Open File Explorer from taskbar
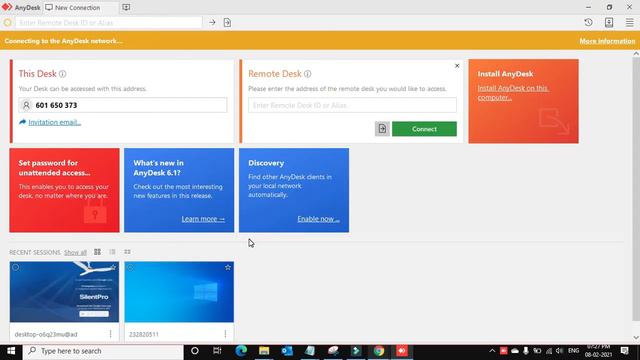The width and height of the screenshot is (640, 360). click(264, 351)
